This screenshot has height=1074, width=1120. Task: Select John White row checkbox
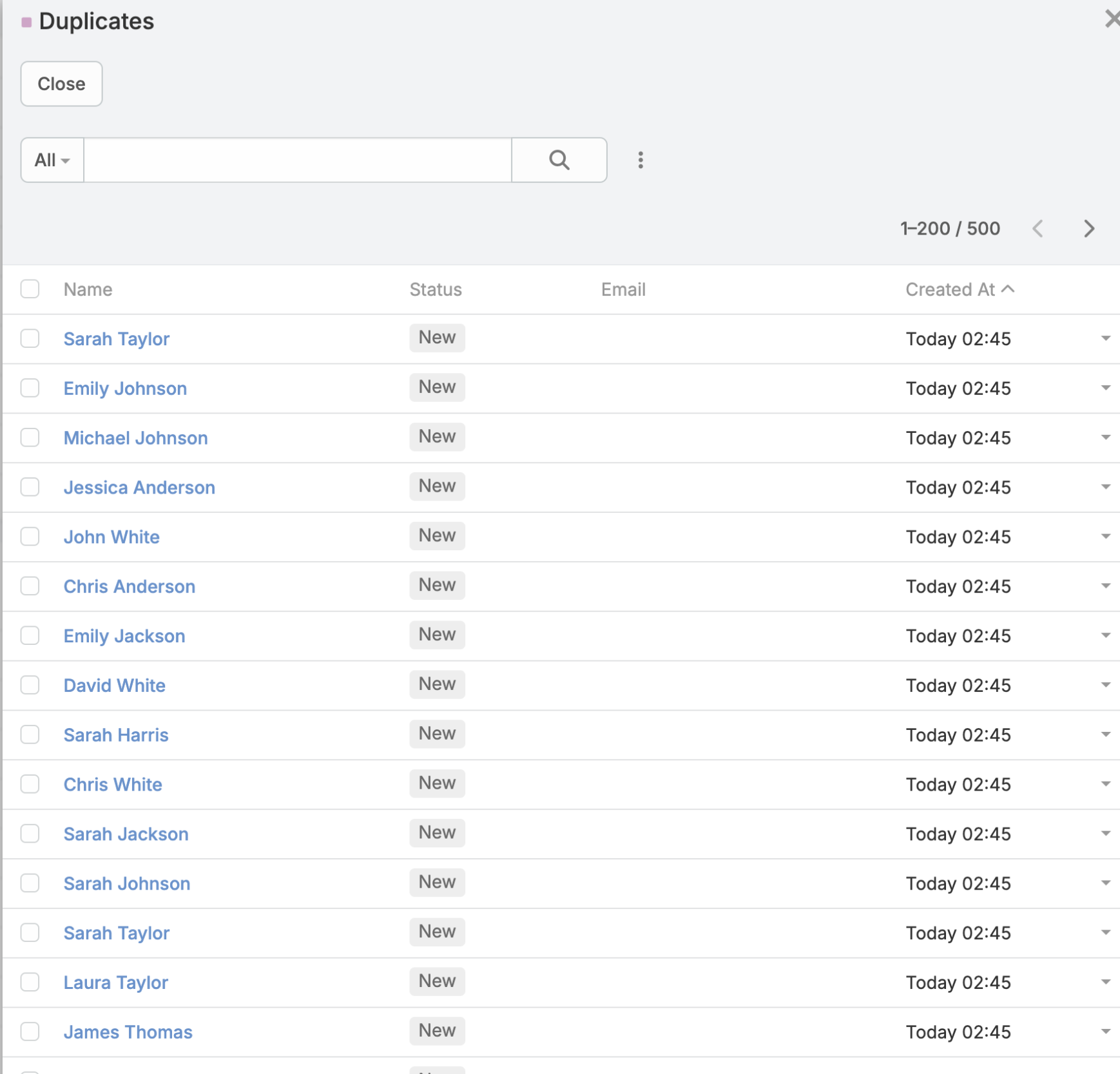pyautogui.click(x=30, y=537)
